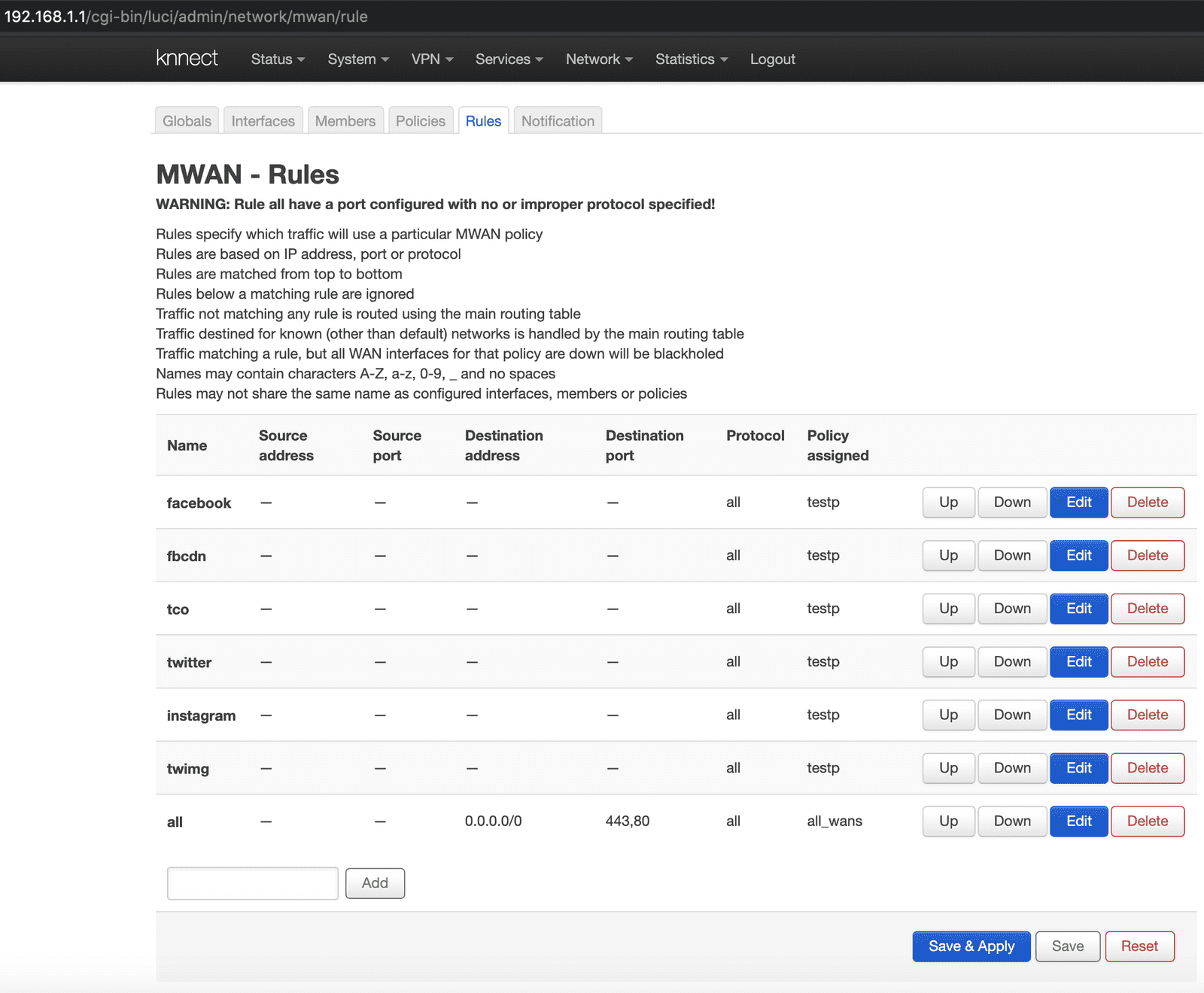Click the knnect logo

[187, 58]
